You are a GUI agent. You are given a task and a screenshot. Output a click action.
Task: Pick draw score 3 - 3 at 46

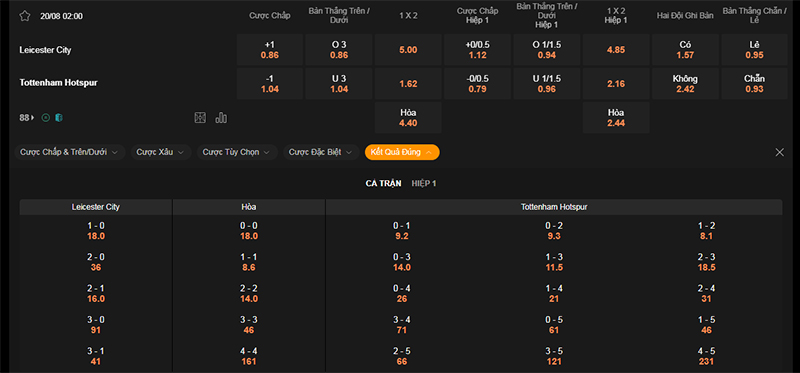pos(249,325)
